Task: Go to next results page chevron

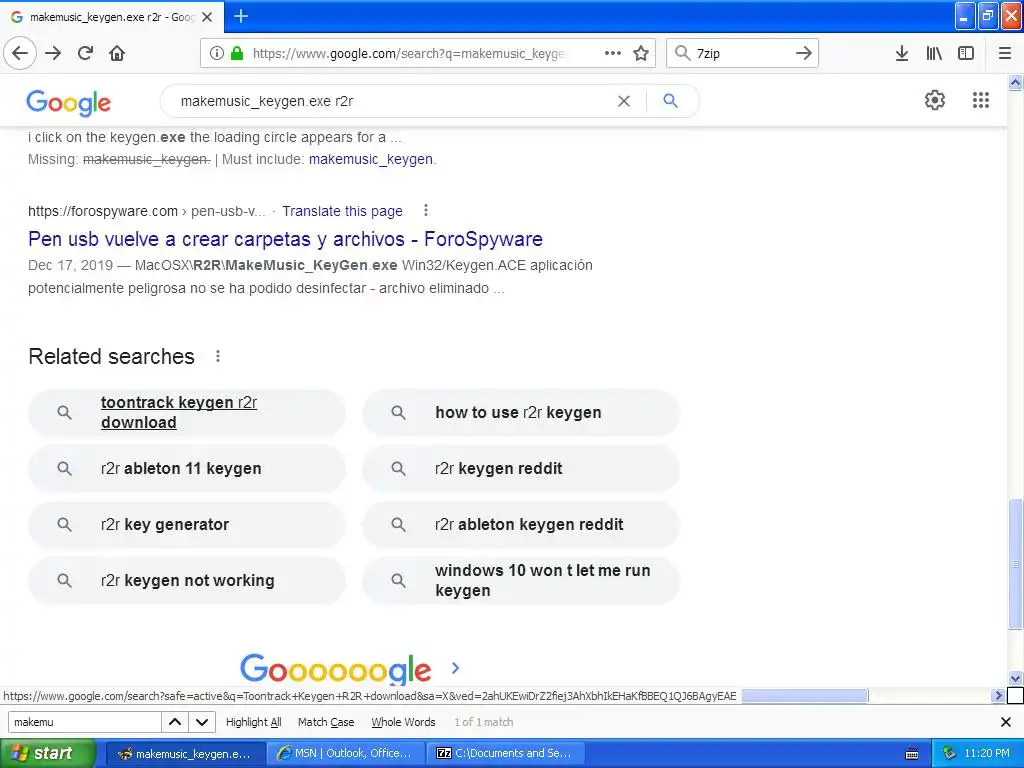Action: coord(455,668)
